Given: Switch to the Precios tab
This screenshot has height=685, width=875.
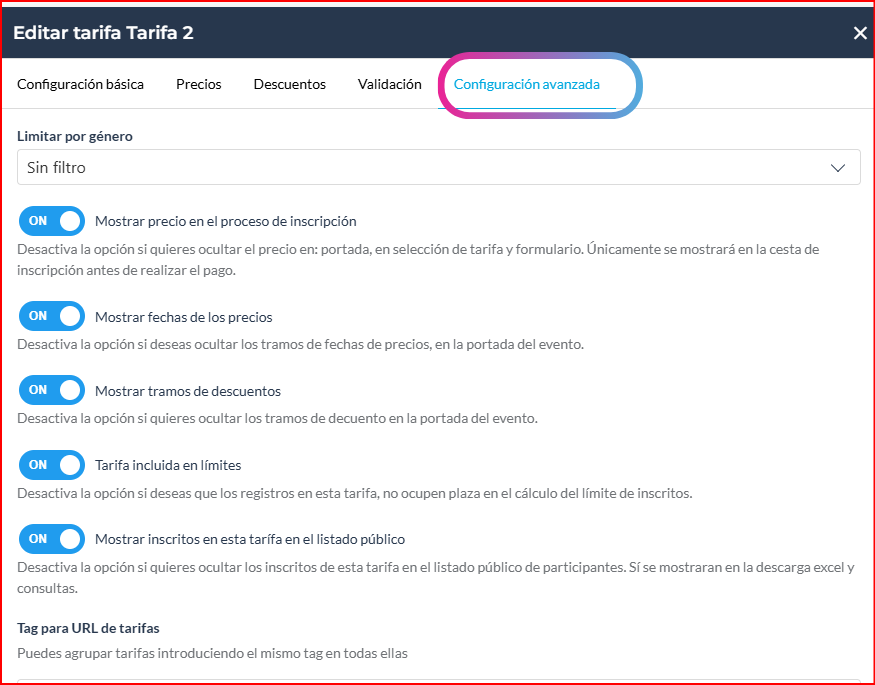Looking at the screenshot, I should point(199,84).
